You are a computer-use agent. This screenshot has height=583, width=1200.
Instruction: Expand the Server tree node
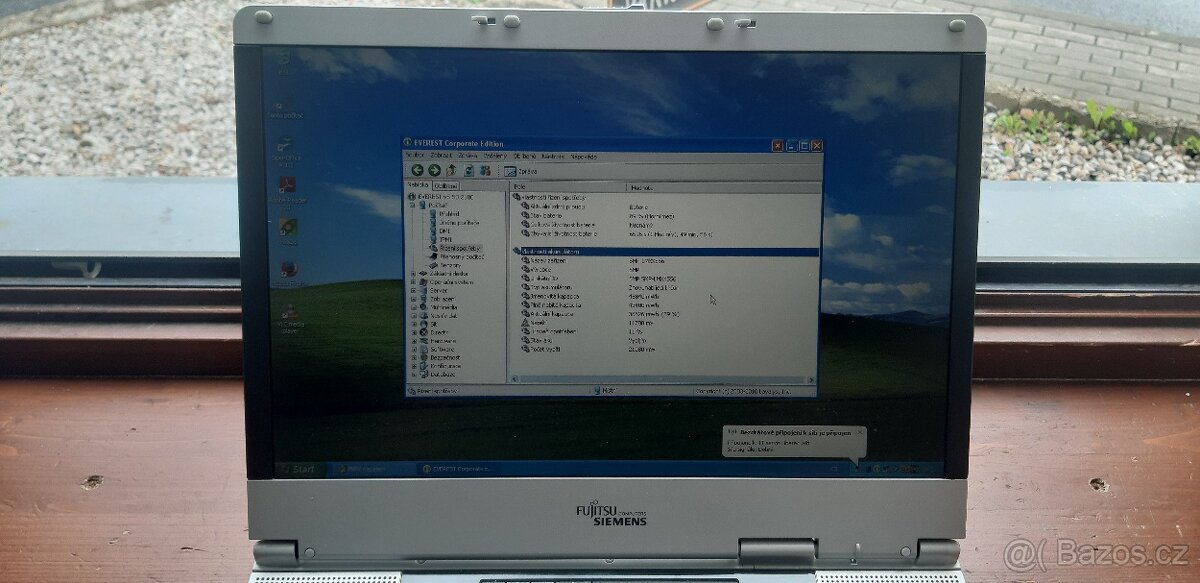[412, 290]
